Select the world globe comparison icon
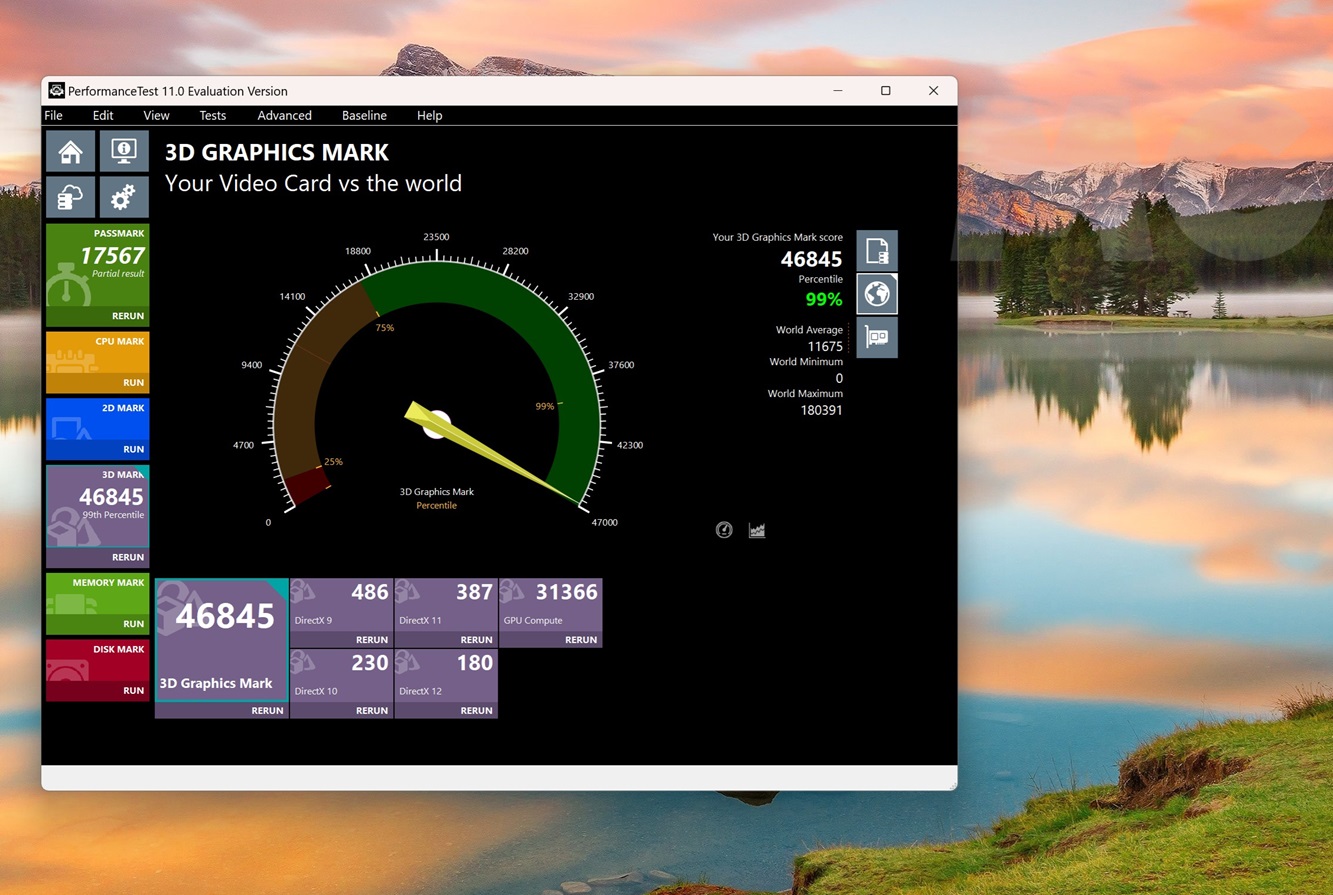Screen dimensions: 1333x895 pos(877,294)
